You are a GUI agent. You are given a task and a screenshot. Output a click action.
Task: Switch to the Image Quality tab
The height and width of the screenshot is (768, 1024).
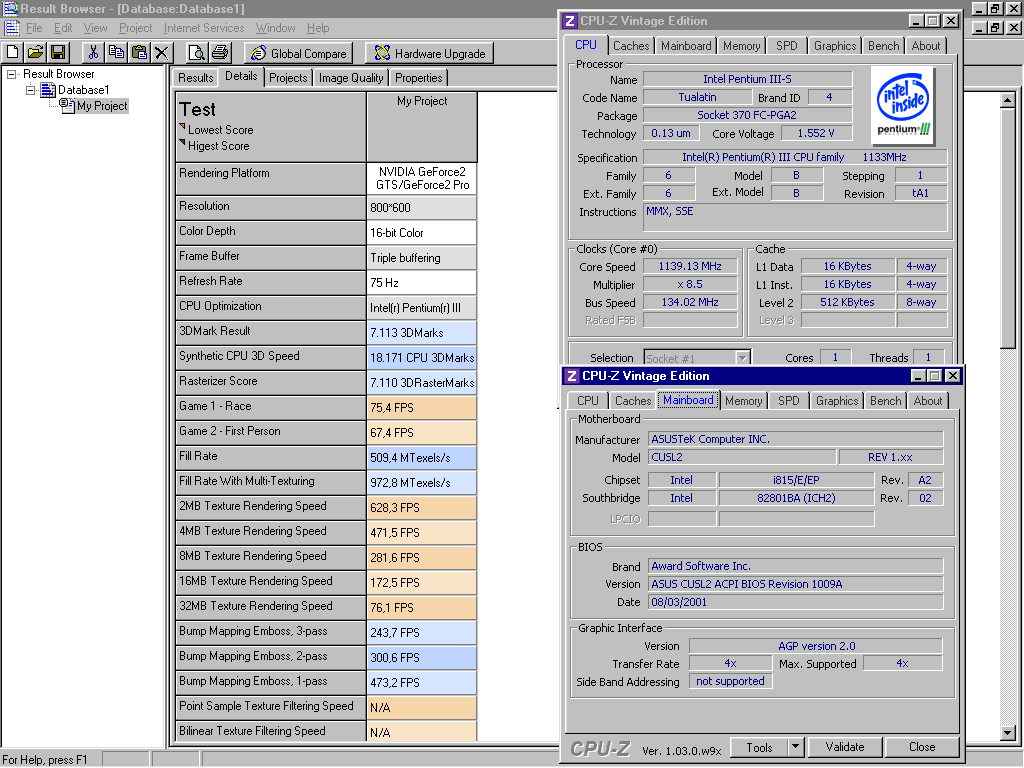click(x=351, y=78)
